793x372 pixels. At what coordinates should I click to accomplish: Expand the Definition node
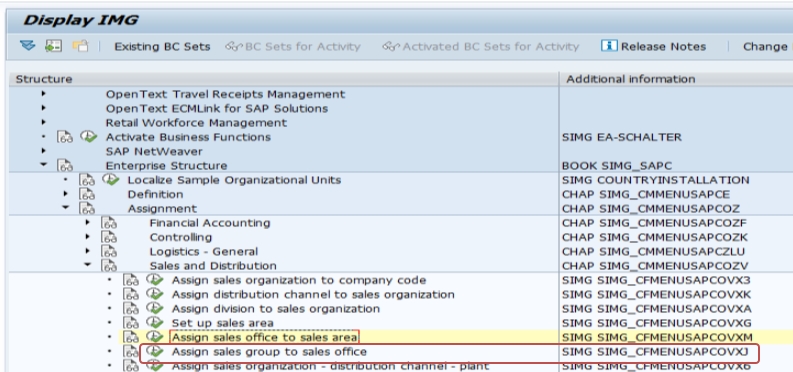(66, 194)
